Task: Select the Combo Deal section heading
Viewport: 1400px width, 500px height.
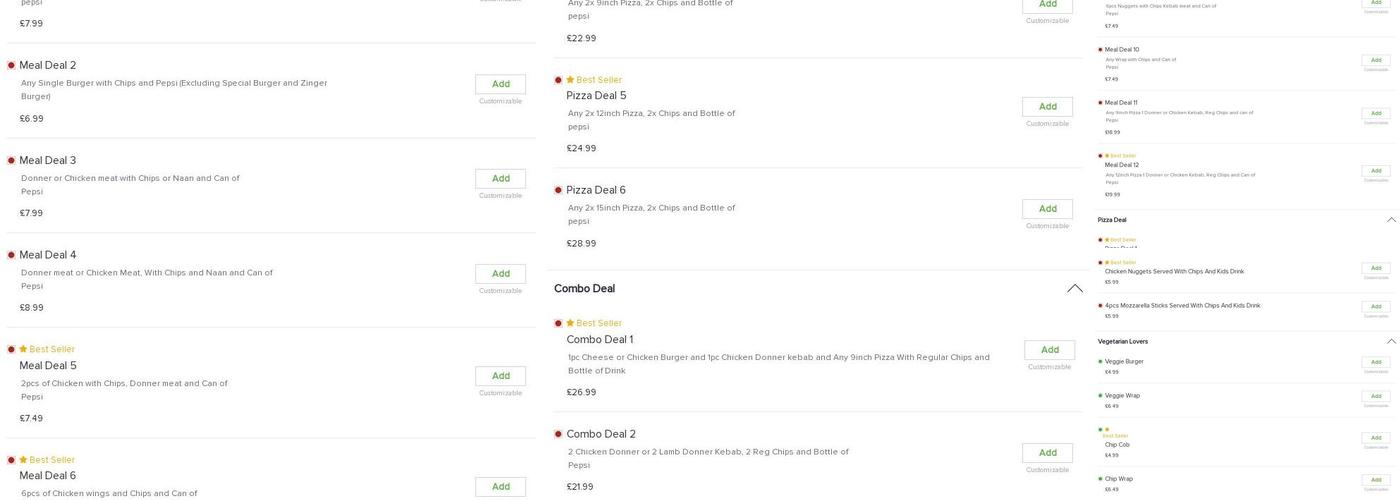Action: point(584,289)
